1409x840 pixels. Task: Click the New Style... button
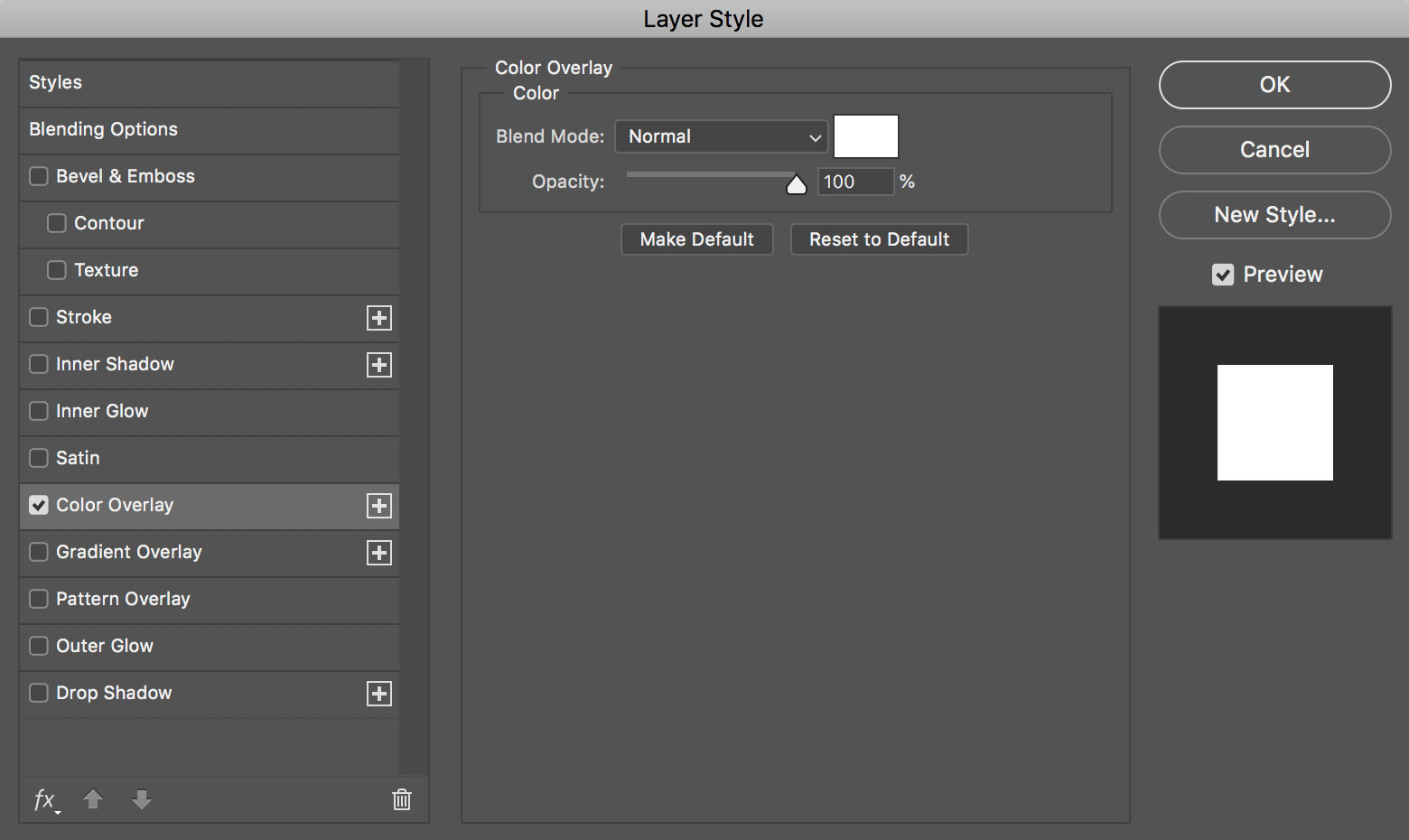tap(1274, 215)
